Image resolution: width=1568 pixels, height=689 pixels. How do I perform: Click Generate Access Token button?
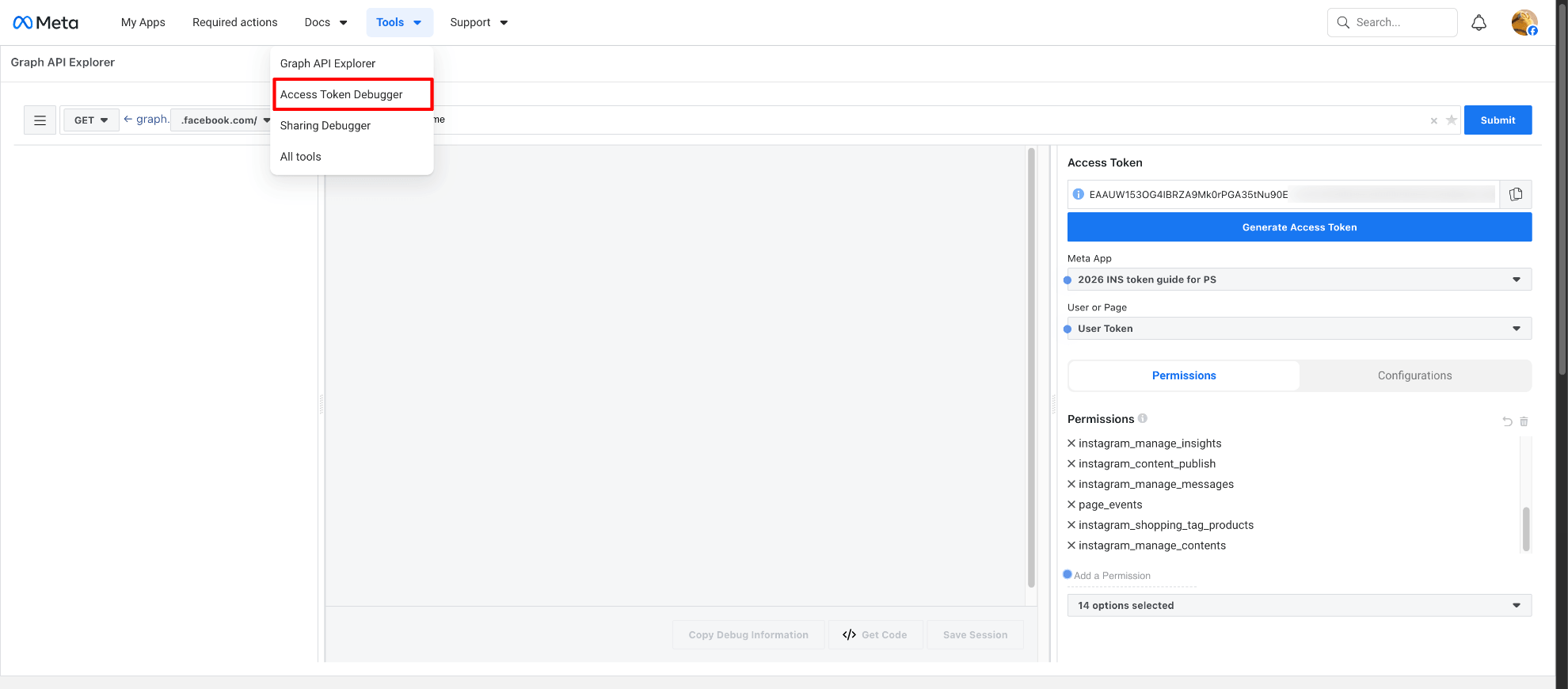coord(1299,227)
